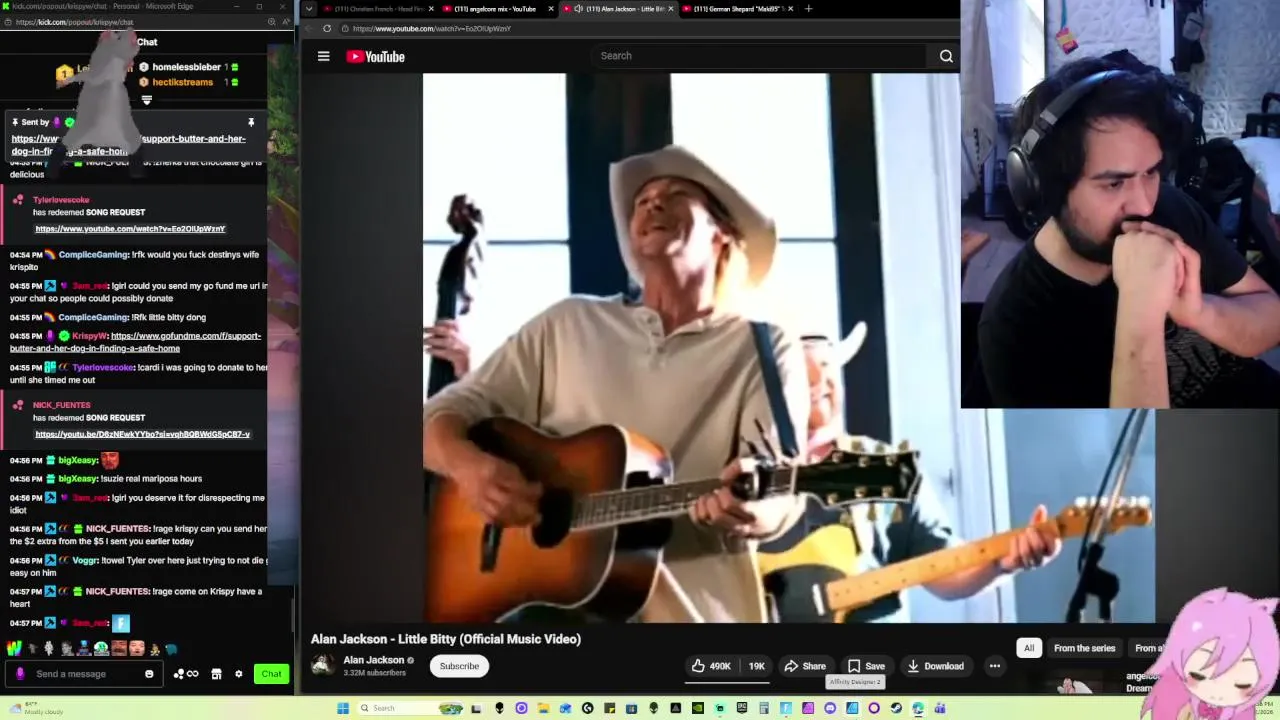Dislike the video showing 19K

pos(756,666)
